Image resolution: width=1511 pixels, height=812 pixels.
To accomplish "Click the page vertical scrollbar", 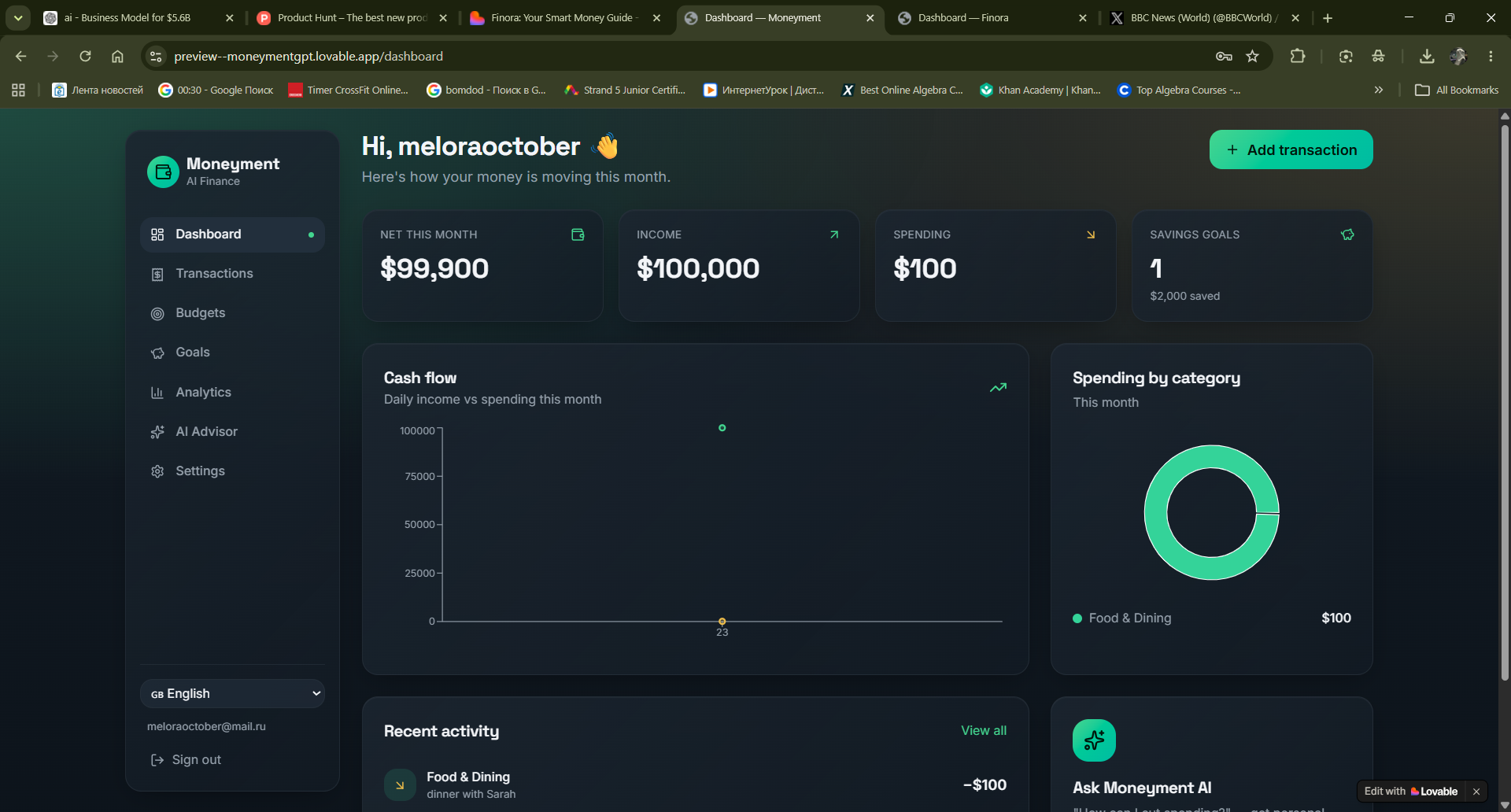I will point(1505,401).
